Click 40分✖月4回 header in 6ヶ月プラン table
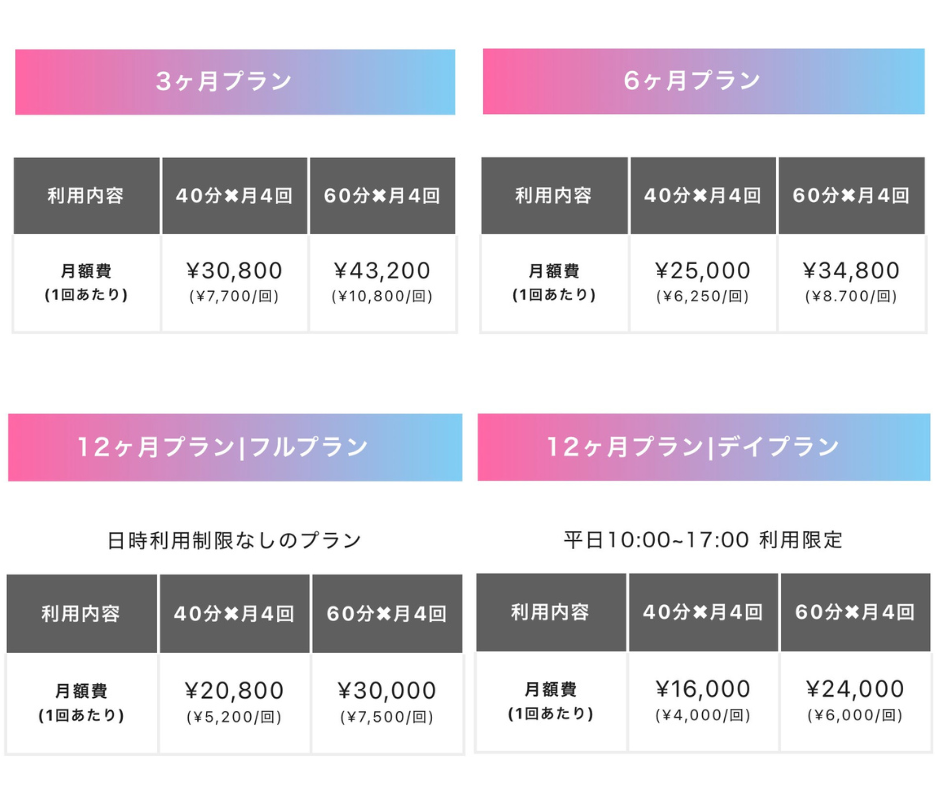 click(703, 196)
